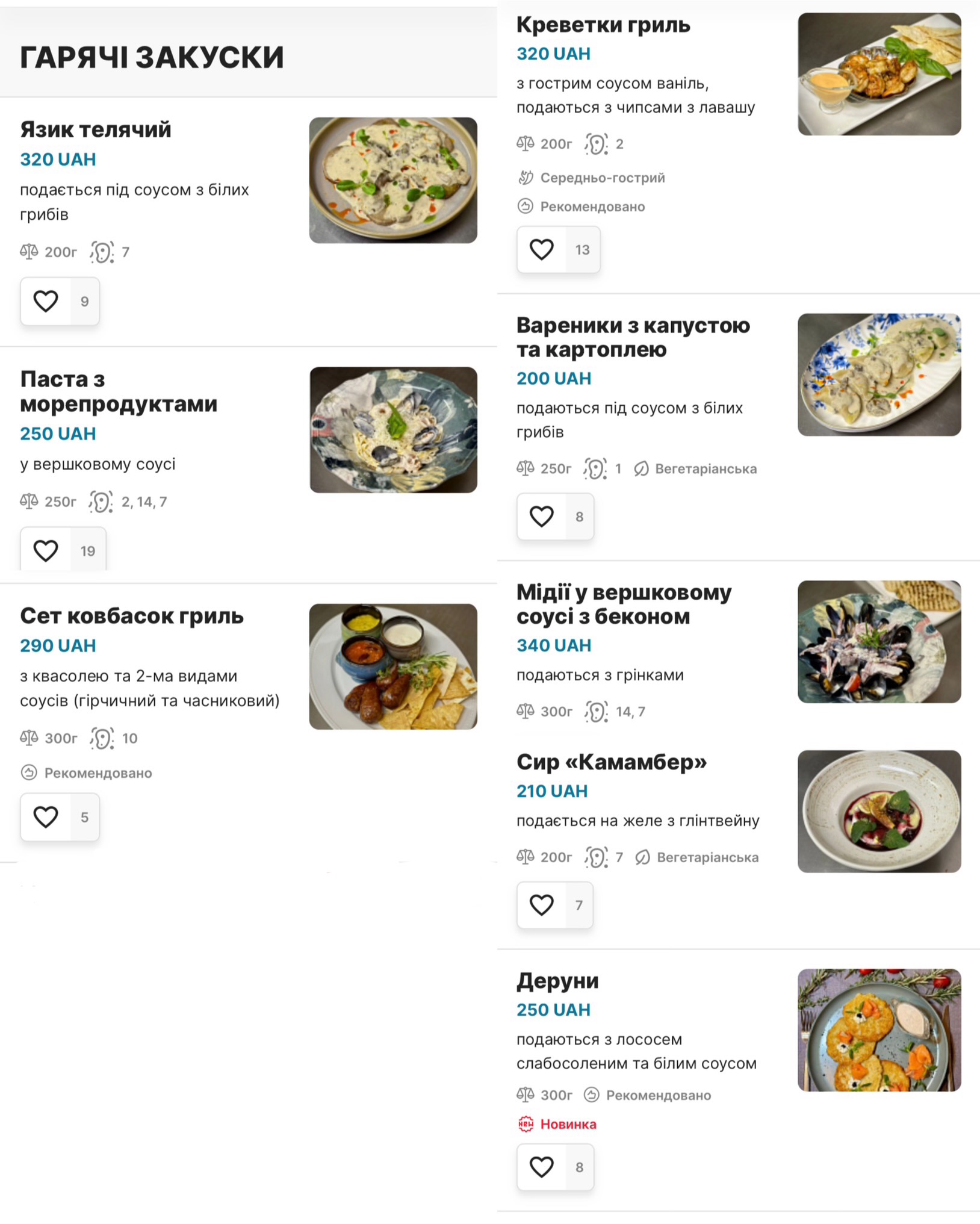Click Рекомендовано icon under Сет ковбасок гриль
980x1224 pixels.
(x=29, y=772)
